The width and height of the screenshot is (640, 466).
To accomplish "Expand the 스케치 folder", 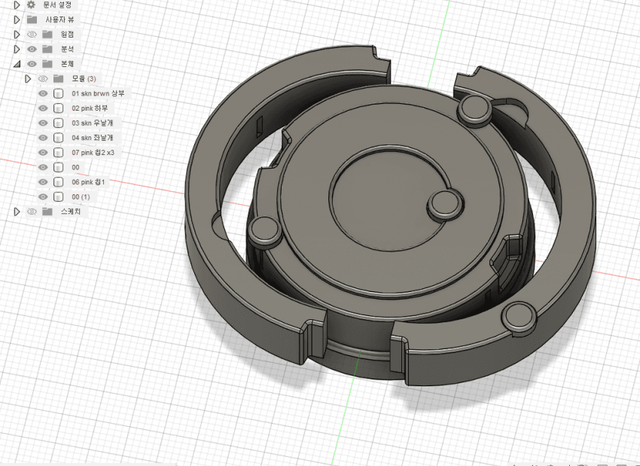I will 17,211.
